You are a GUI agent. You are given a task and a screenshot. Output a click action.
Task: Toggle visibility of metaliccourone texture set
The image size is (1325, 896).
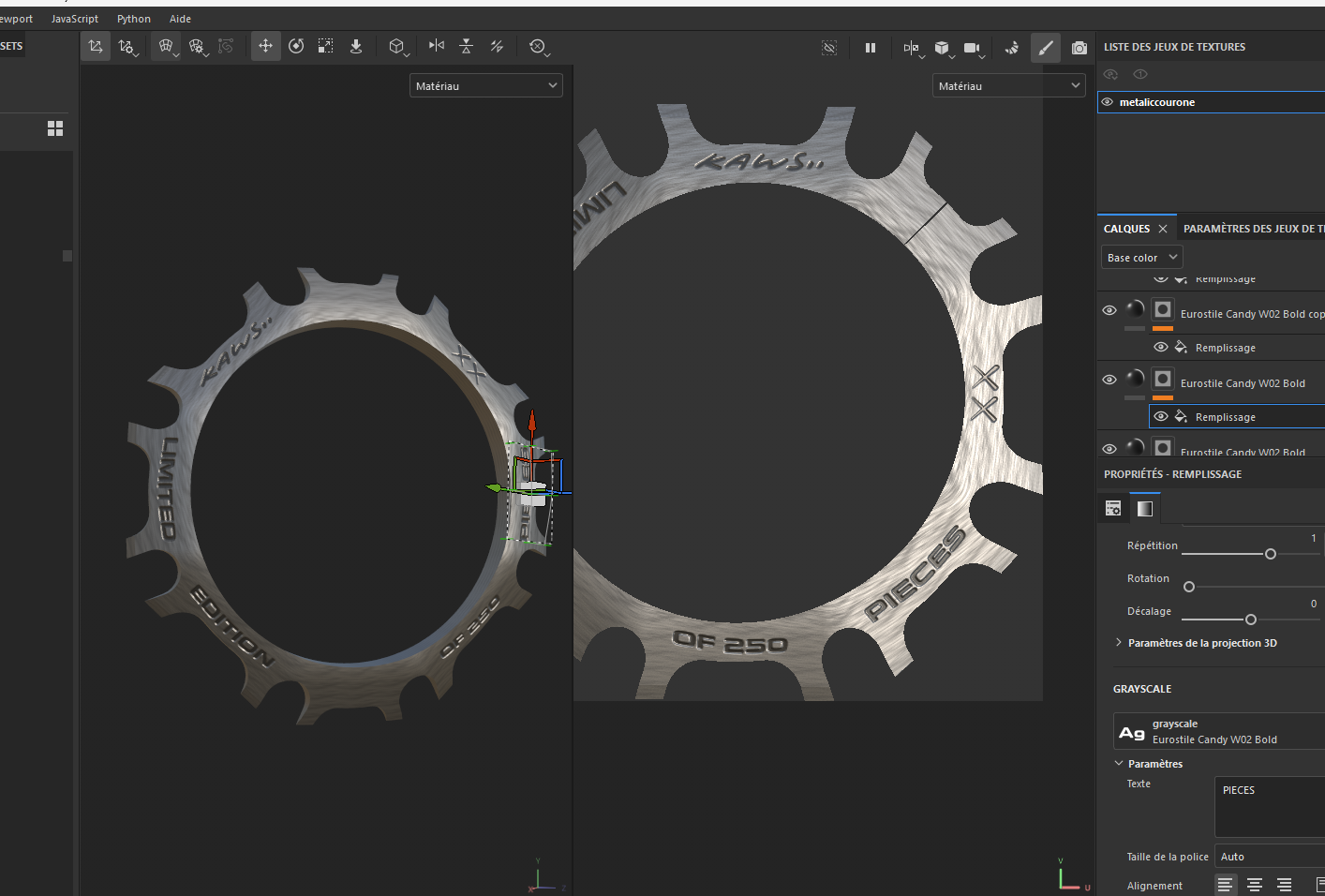point(1108,102)
